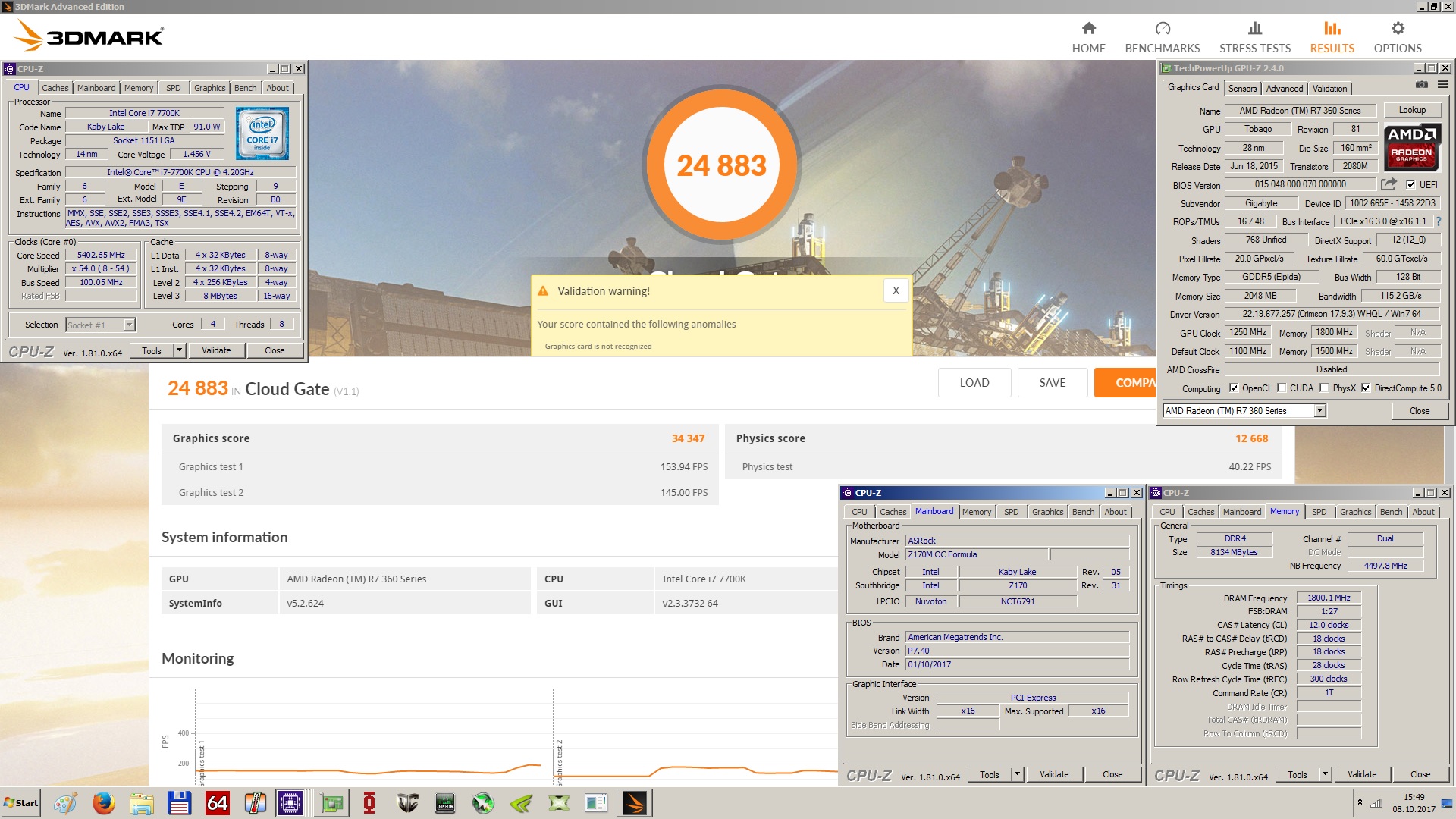Open Paint from the taskbar

(x=65, y=803)
